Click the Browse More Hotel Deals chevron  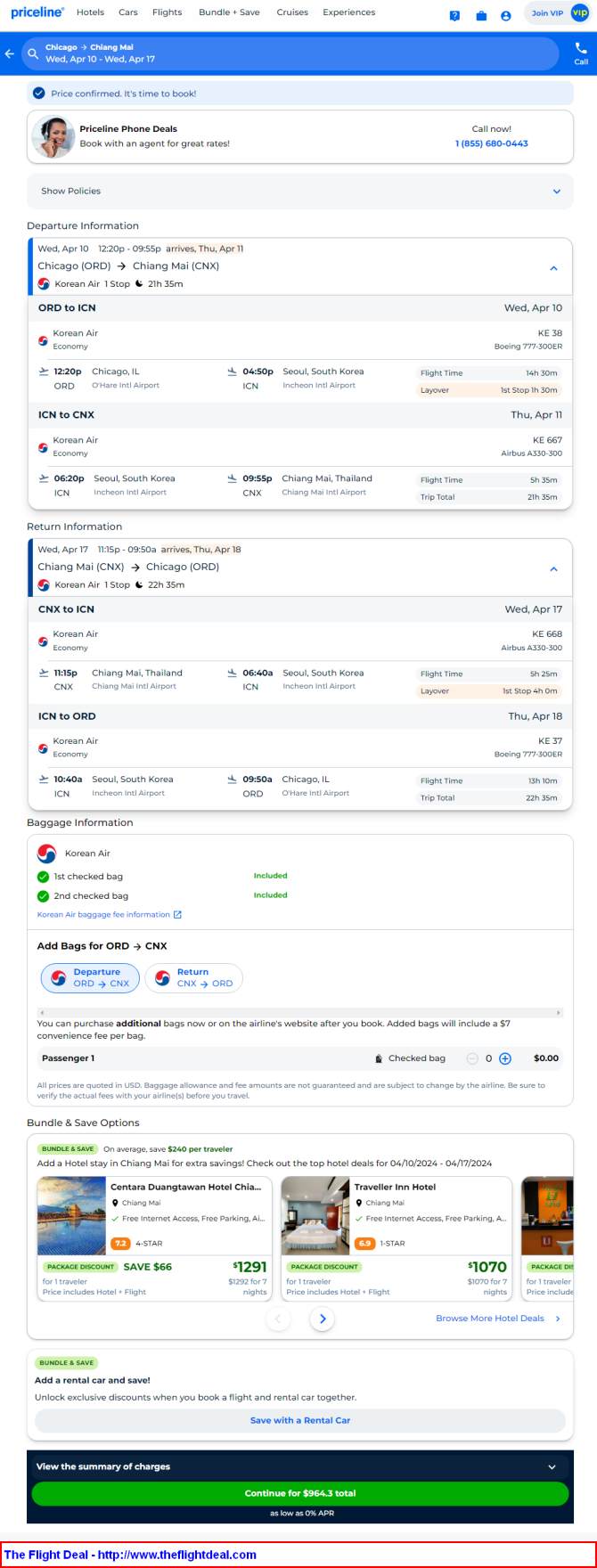point(558,1319)
